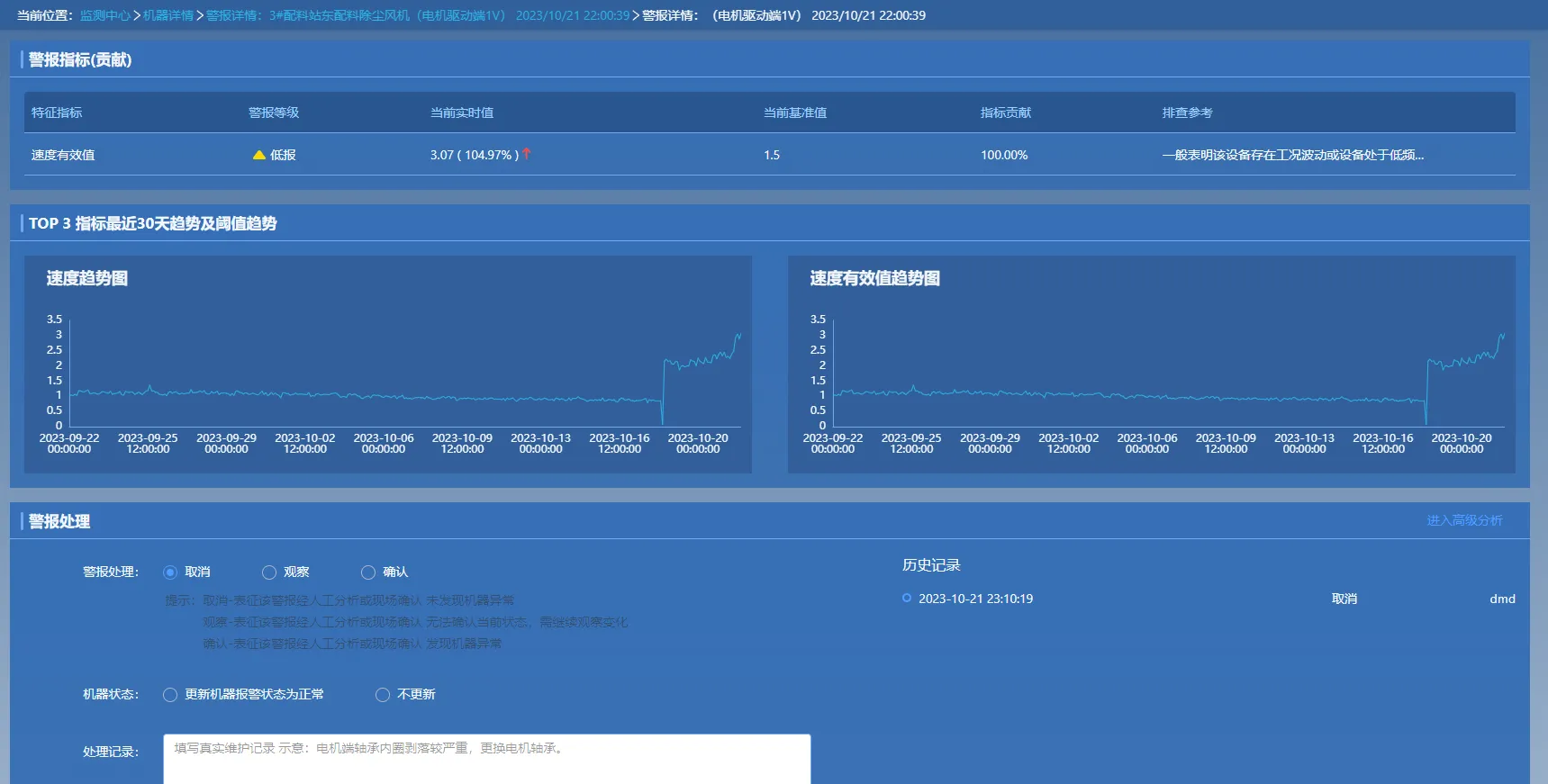This screenshot has height=784, width=1548.
Task: Open 机器详情 breadcrumb link
Action: [167, 15]
